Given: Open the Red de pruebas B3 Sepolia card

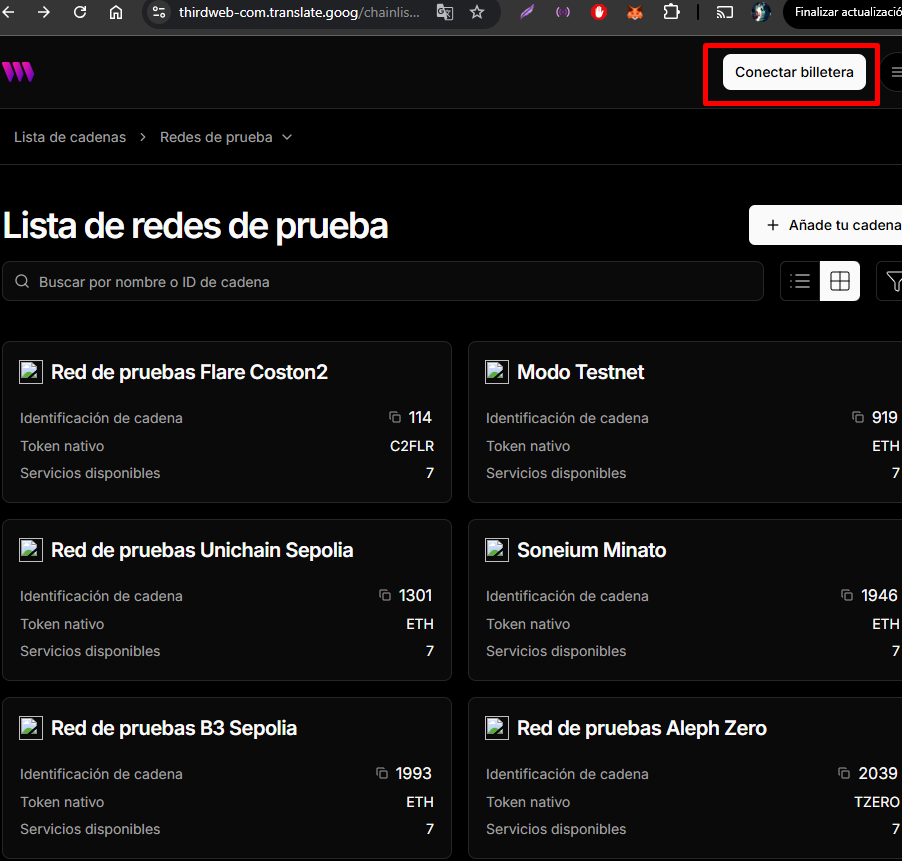Looking at the screenshot, I should point(227,778).
